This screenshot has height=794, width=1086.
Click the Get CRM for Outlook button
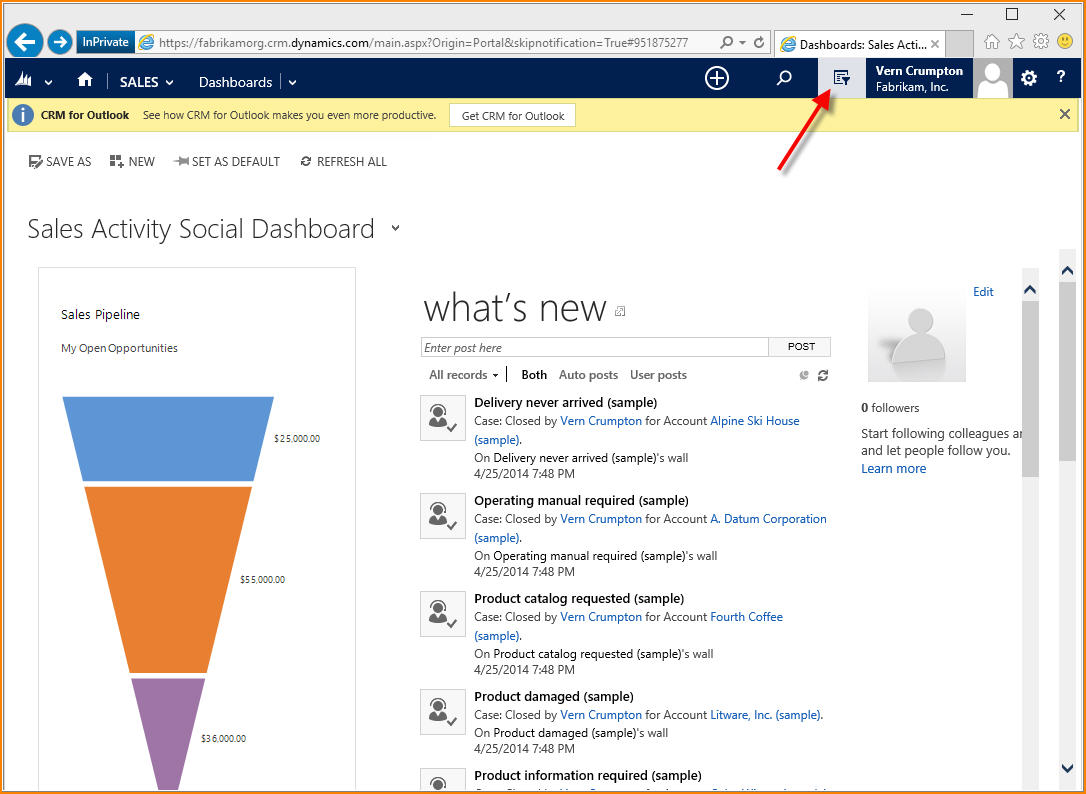tap(512, 116)
